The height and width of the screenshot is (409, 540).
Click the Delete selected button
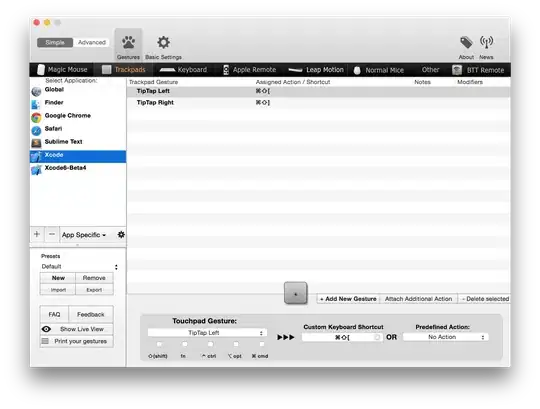485,299
